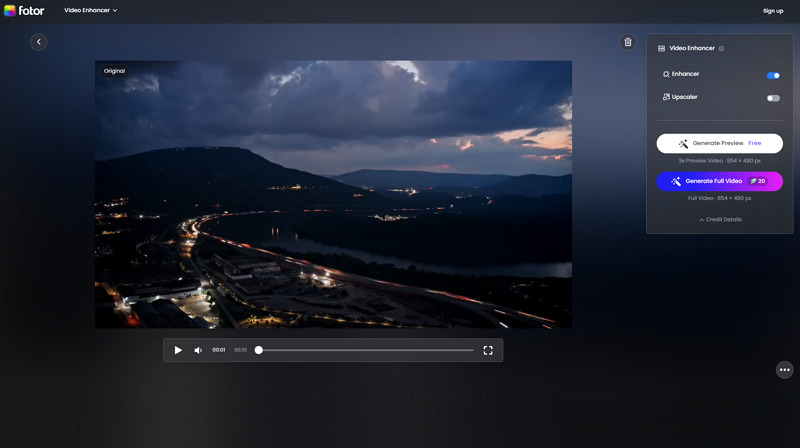
Task: Click Generate Full Video button
Action: click(719, 181)
